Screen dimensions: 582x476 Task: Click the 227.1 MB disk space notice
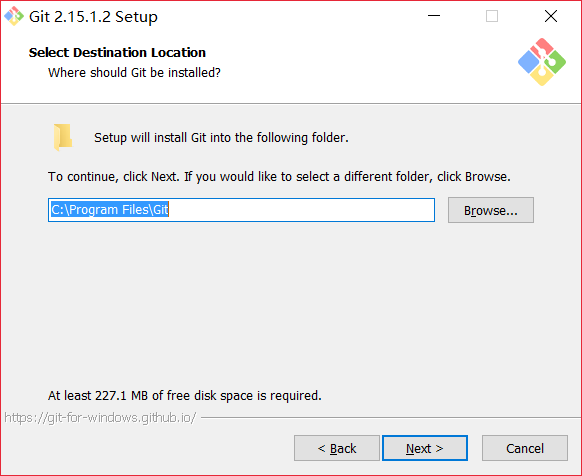[184, 396]
